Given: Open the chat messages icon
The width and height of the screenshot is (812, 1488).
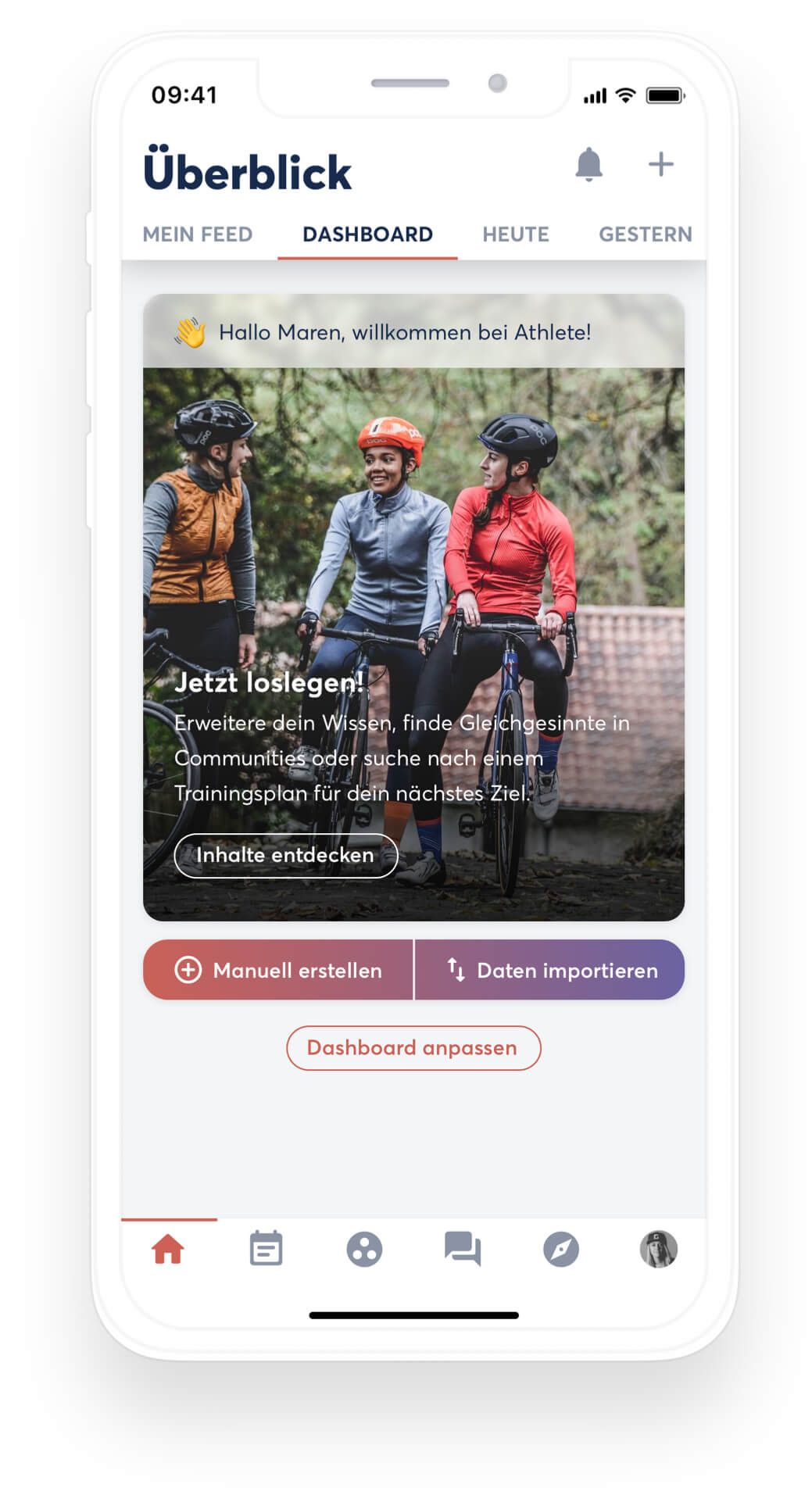Looking at the screenshot, I should coord(463,1249).
